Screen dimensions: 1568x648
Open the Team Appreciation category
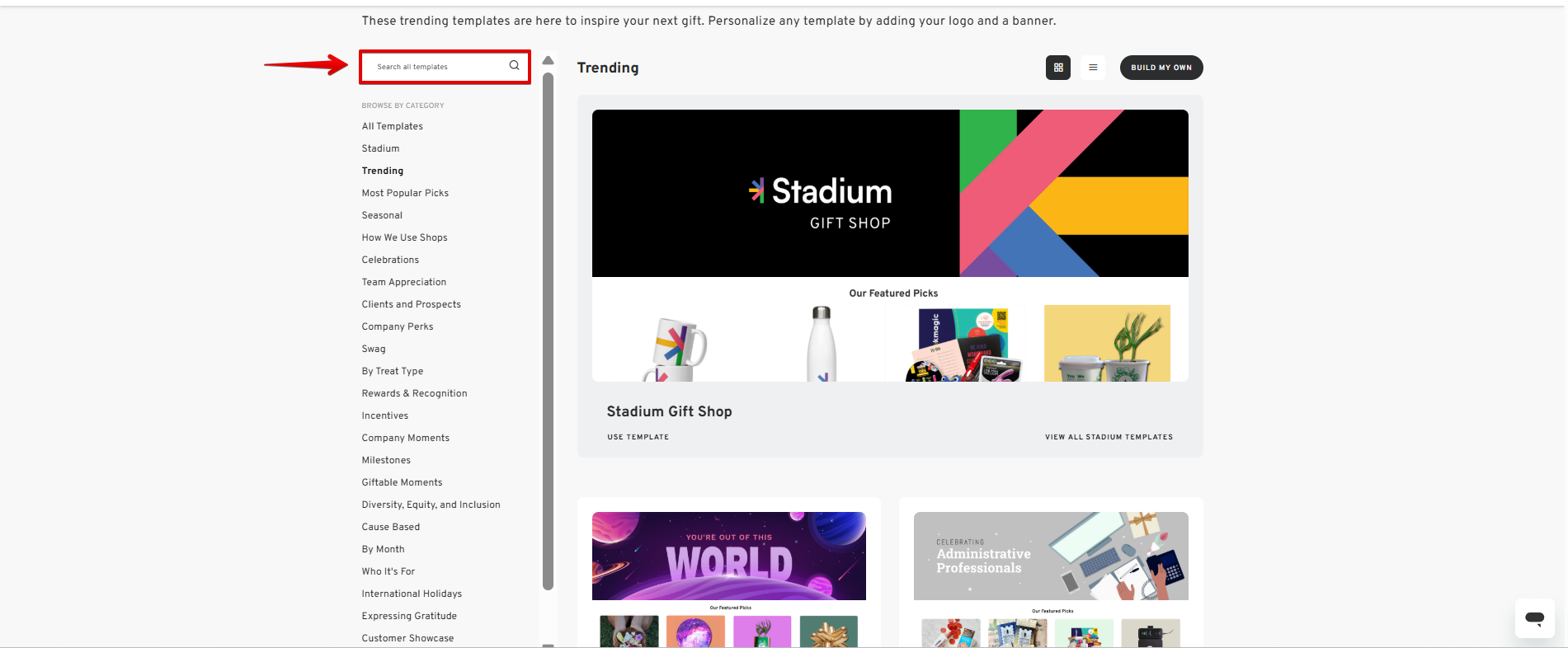pyautogui.click(x=403, y=282)
